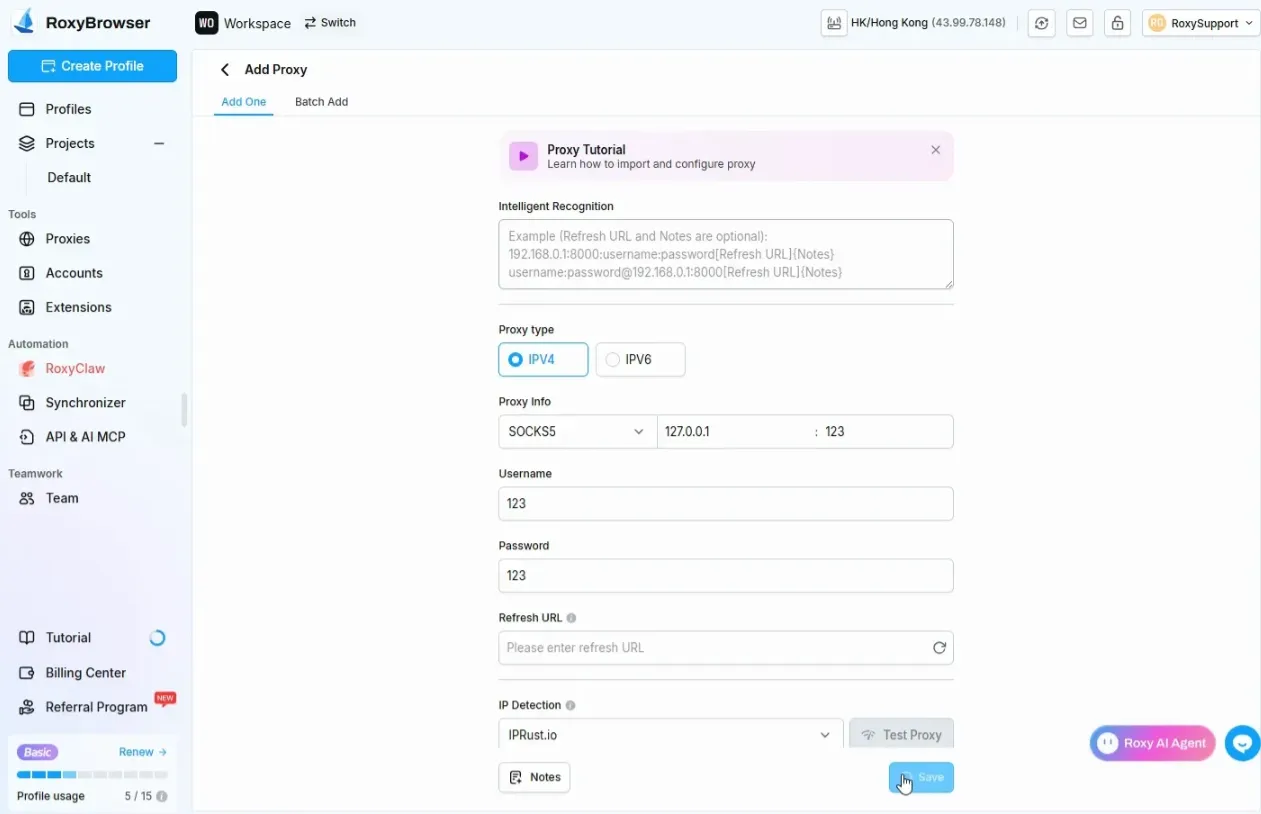The image size is (1261, 814).
Task: Open the mail messages icon
Action: [x=1079, y=23]
